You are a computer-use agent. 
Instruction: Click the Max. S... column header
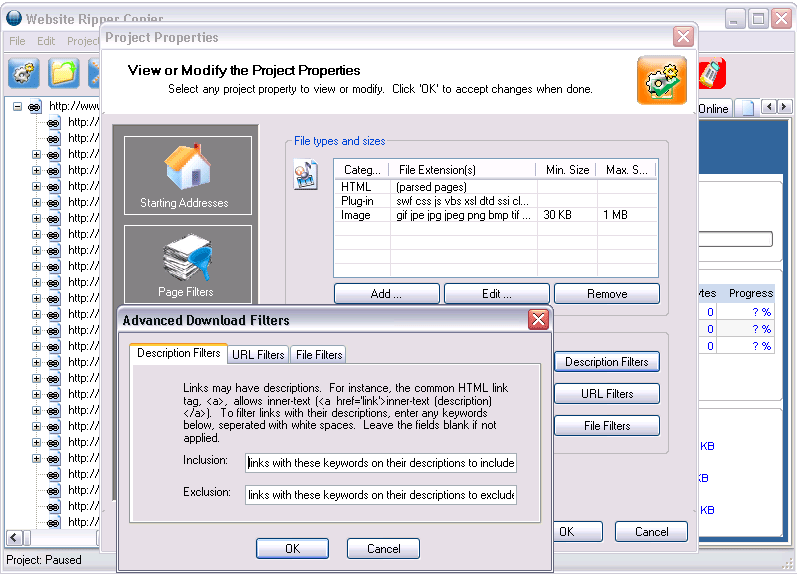(x=626, y=170)
